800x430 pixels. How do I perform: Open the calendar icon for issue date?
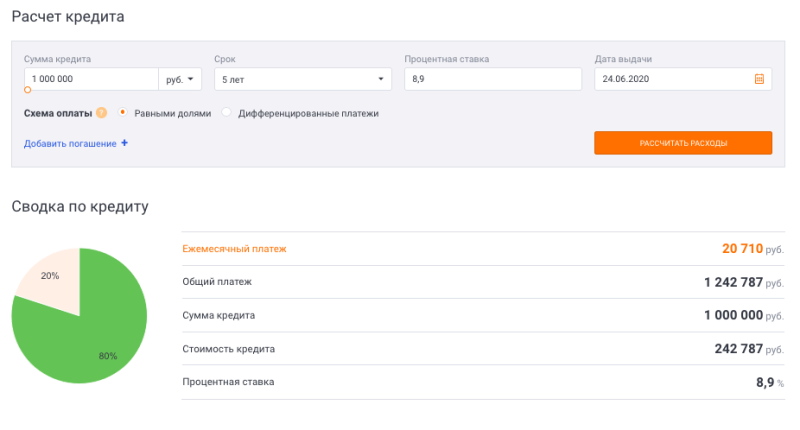tap(759, 79)
